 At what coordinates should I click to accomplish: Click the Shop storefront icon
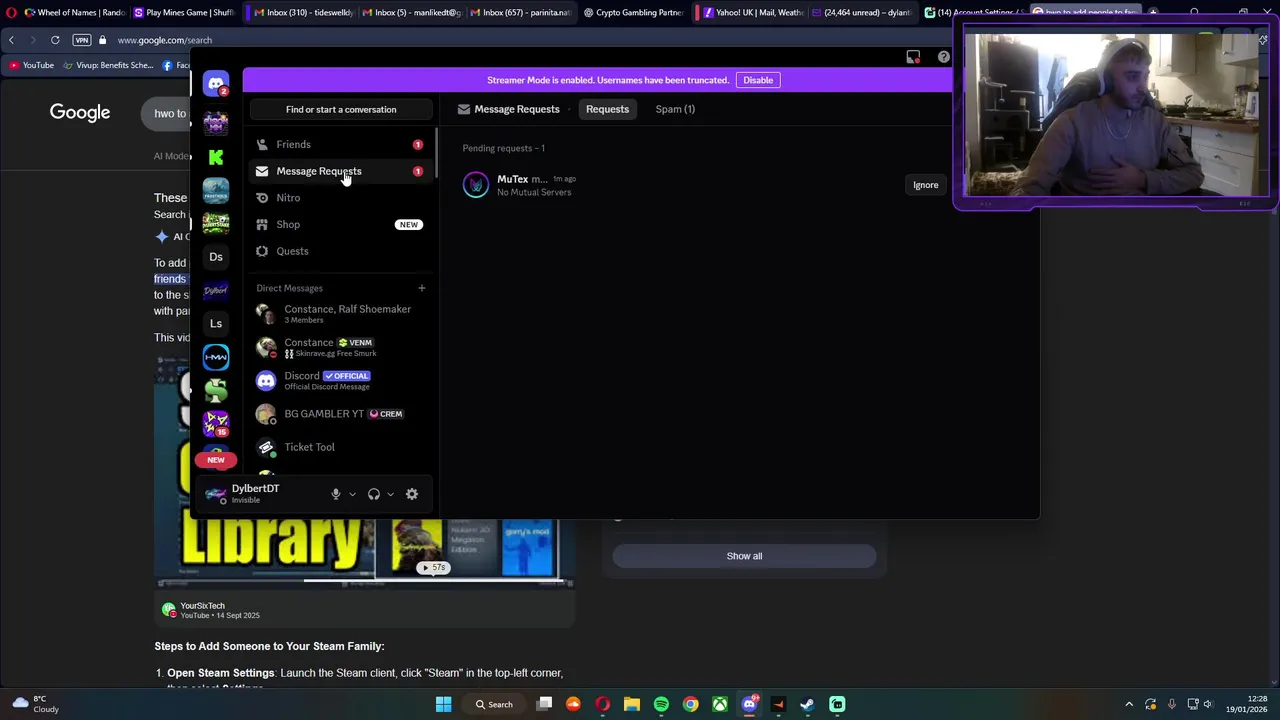pyautogui.click(x=262, y=225)
